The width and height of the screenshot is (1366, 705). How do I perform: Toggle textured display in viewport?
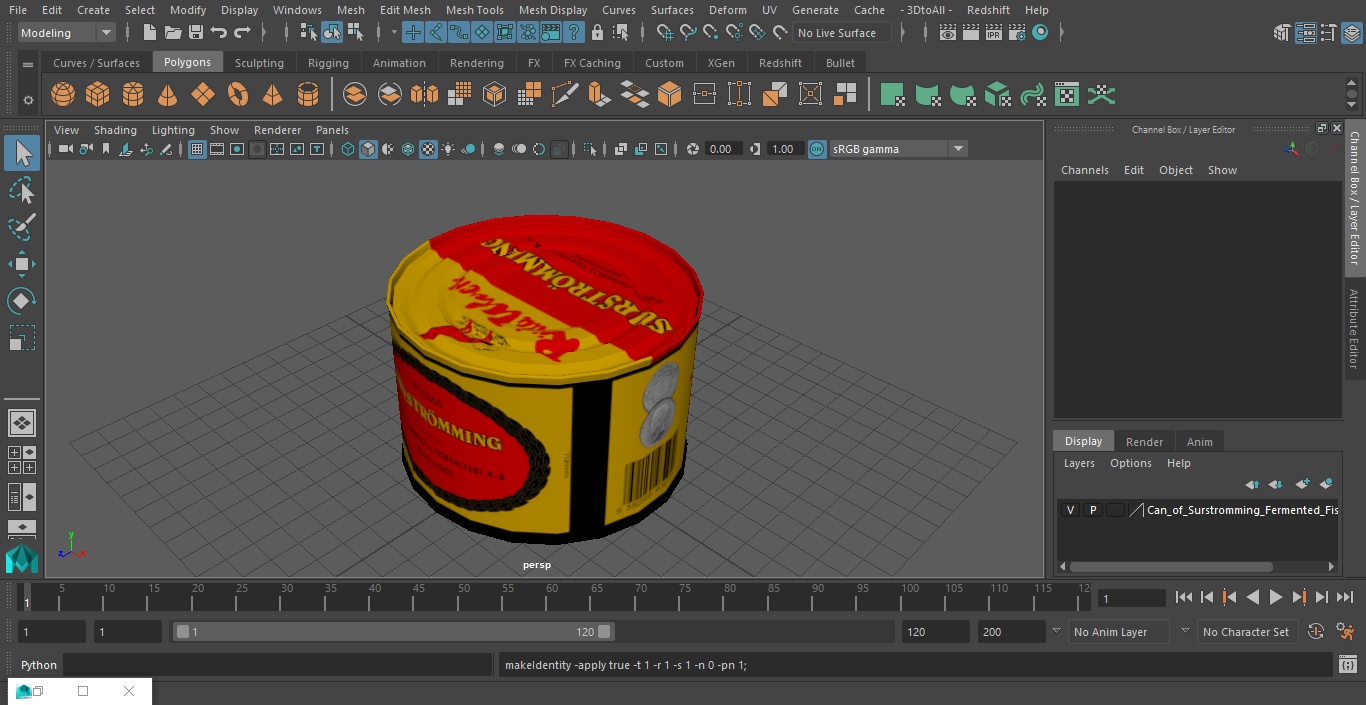pos(428,149)
